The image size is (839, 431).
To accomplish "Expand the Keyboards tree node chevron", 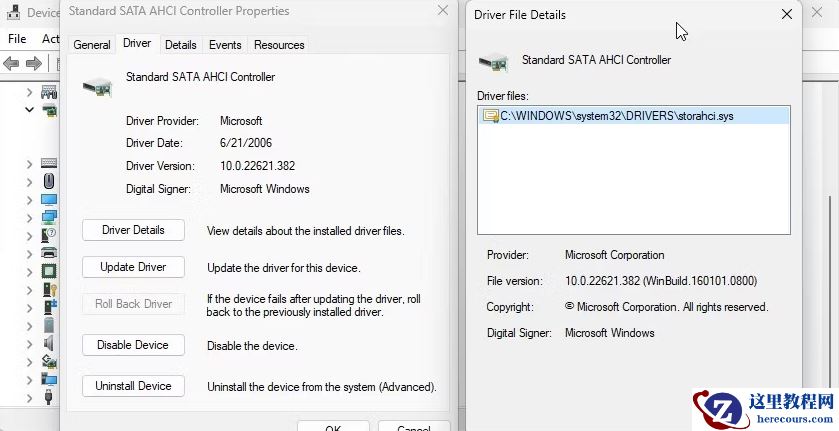I will pos(29,164).
